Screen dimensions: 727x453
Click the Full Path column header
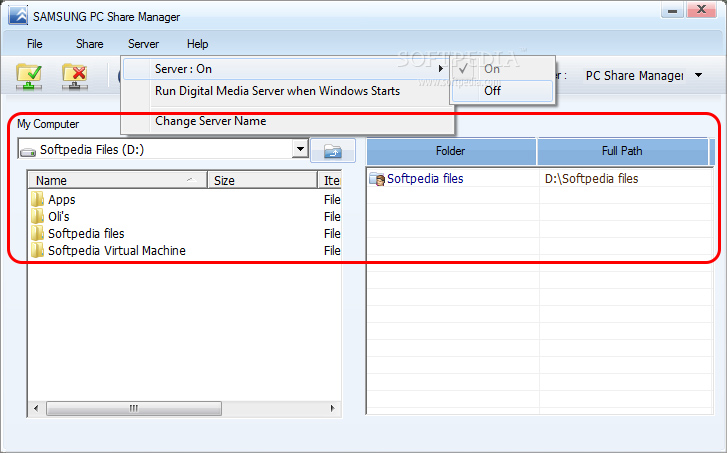point(622,151)
